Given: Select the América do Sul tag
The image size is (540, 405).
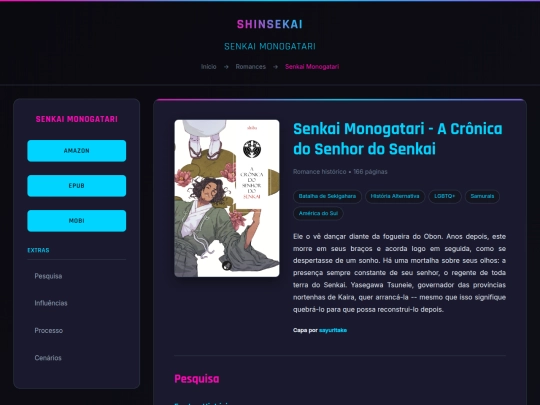Looking at the screenshot, I should (x=318, y=214).
